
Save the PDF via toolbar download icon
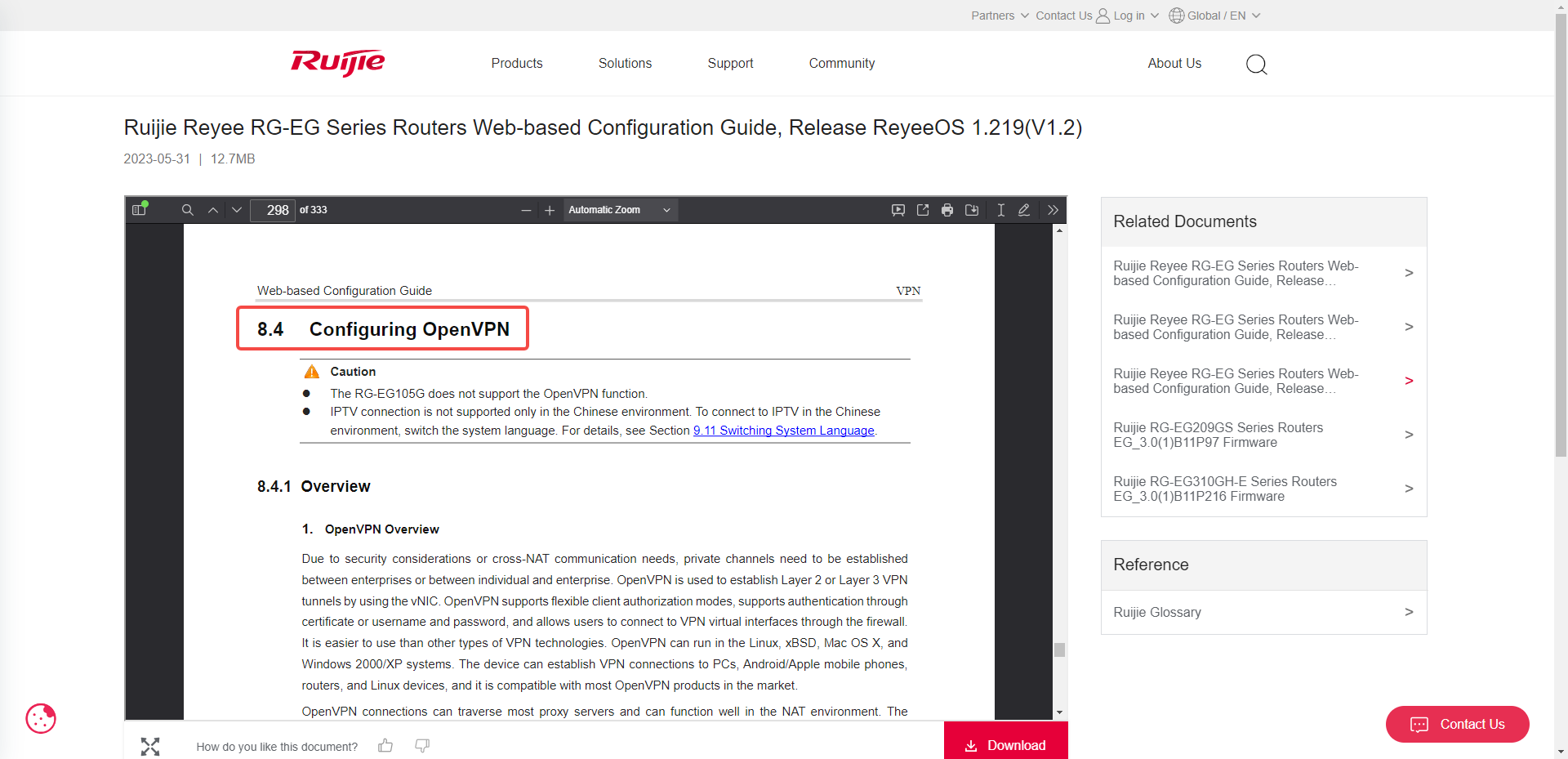[x=972, y=210]
